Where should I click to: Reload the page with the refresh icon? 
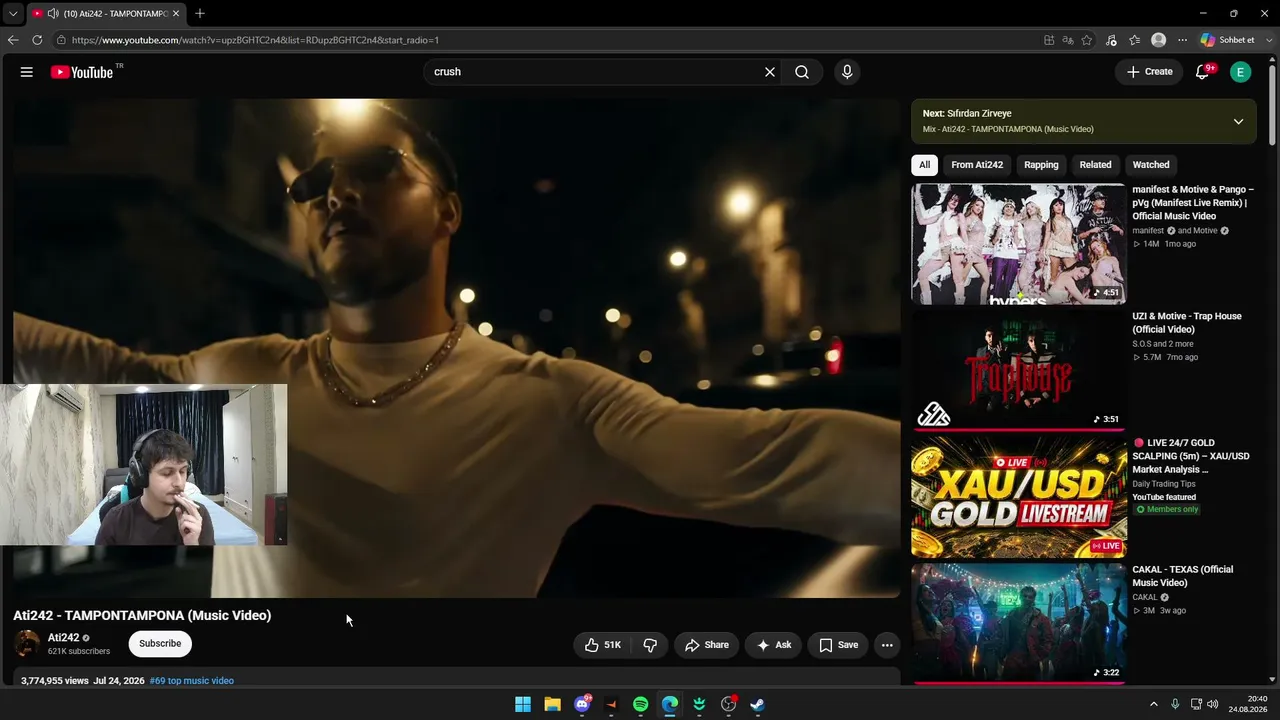click(x=37, y=40)
